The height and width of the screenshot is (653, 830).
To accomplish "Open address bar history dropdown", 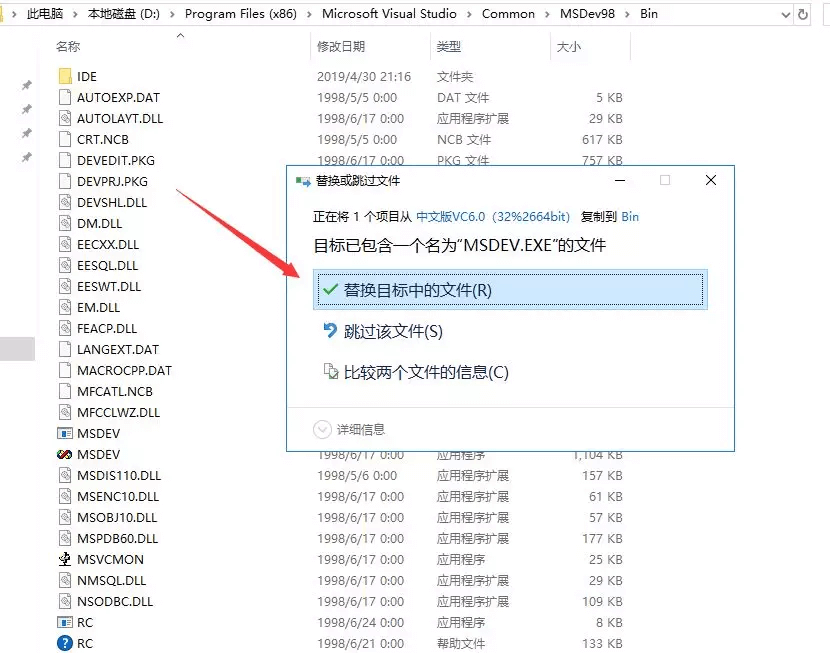I will click(786, 15).
